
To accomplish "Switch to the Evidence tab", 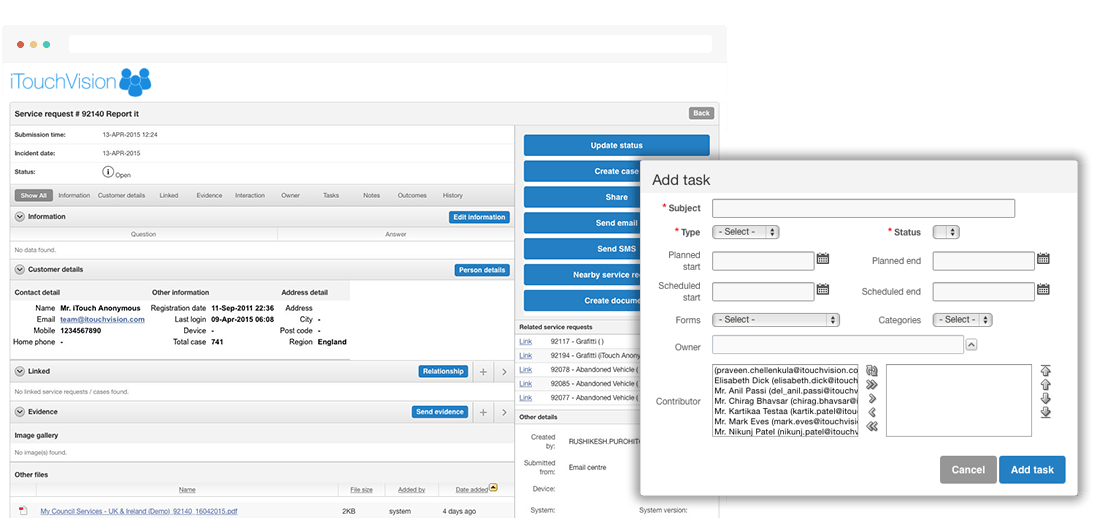I will coord(209,195).
